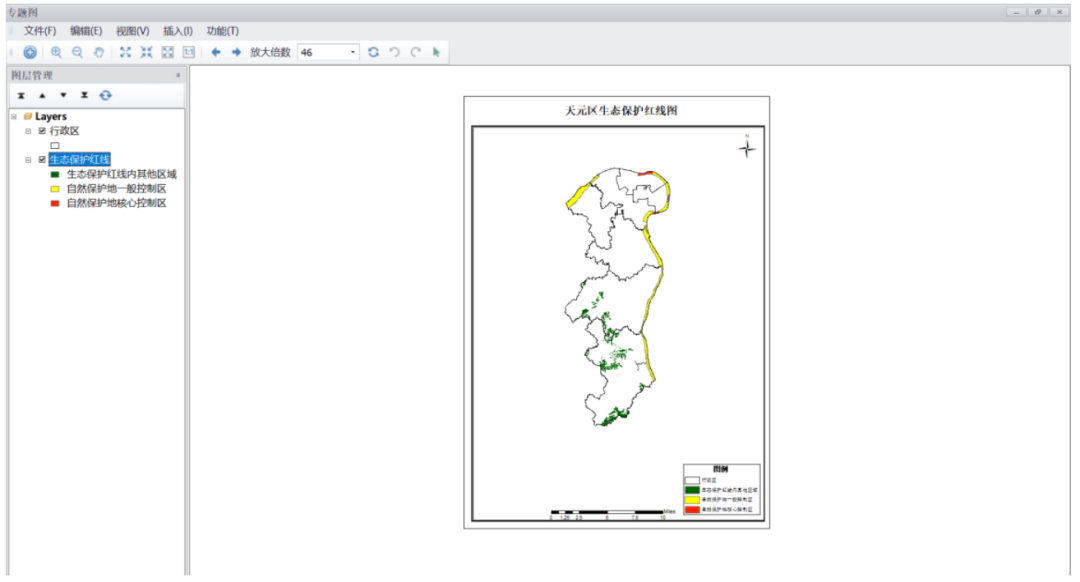The height and width of the screenshot is (582, 1080).
Task: Move layer to top in layer panel
Action: click(21, 96)
